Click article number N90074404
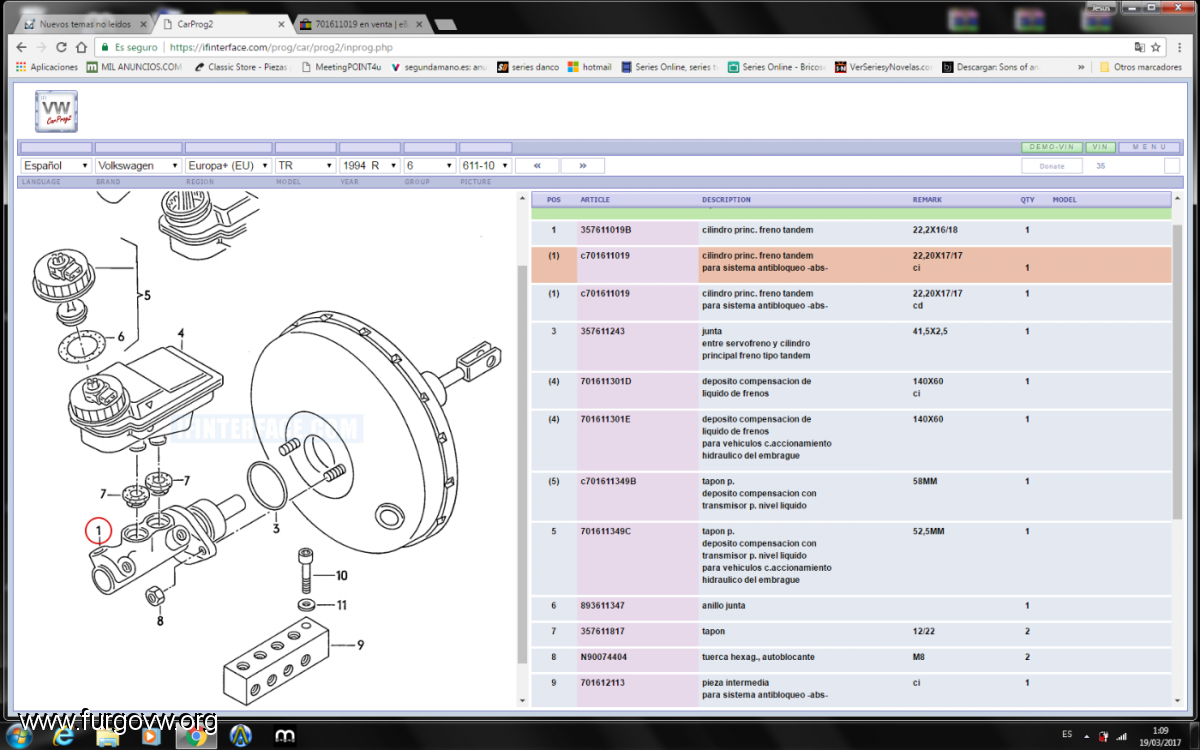This screenshot has height=750, width=1200. click(604, 657)
